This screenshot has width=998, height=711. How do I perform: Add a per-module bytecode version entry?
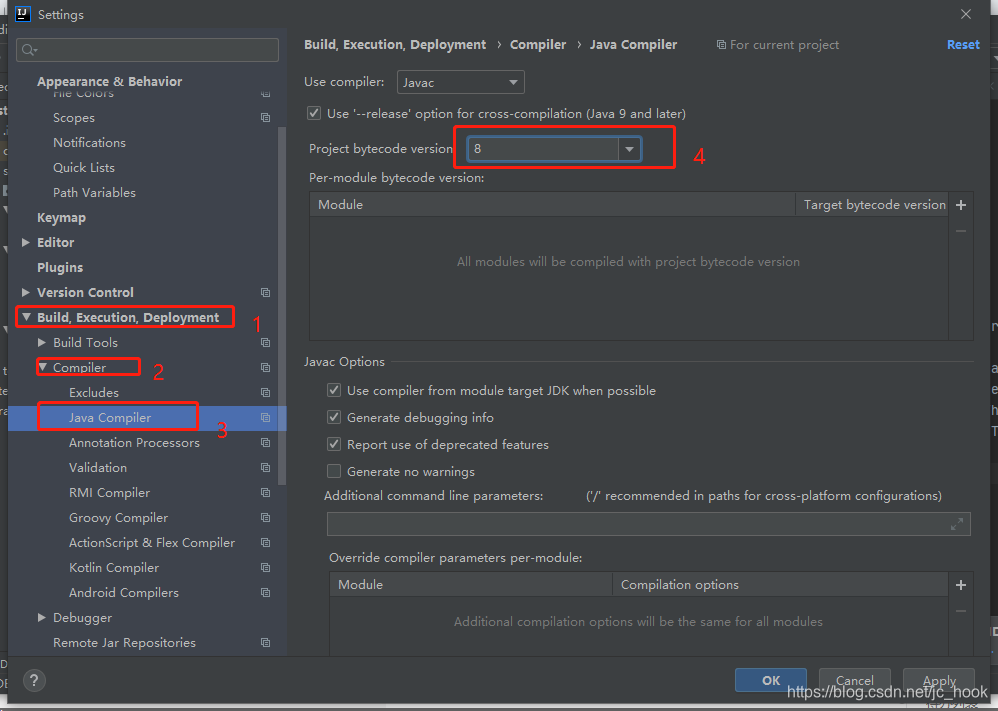tap(961, 205)
